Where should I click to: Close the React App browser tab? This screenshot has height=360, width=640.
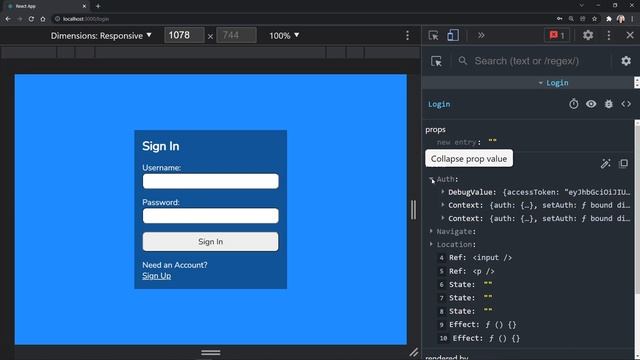(x=84, y=6)
